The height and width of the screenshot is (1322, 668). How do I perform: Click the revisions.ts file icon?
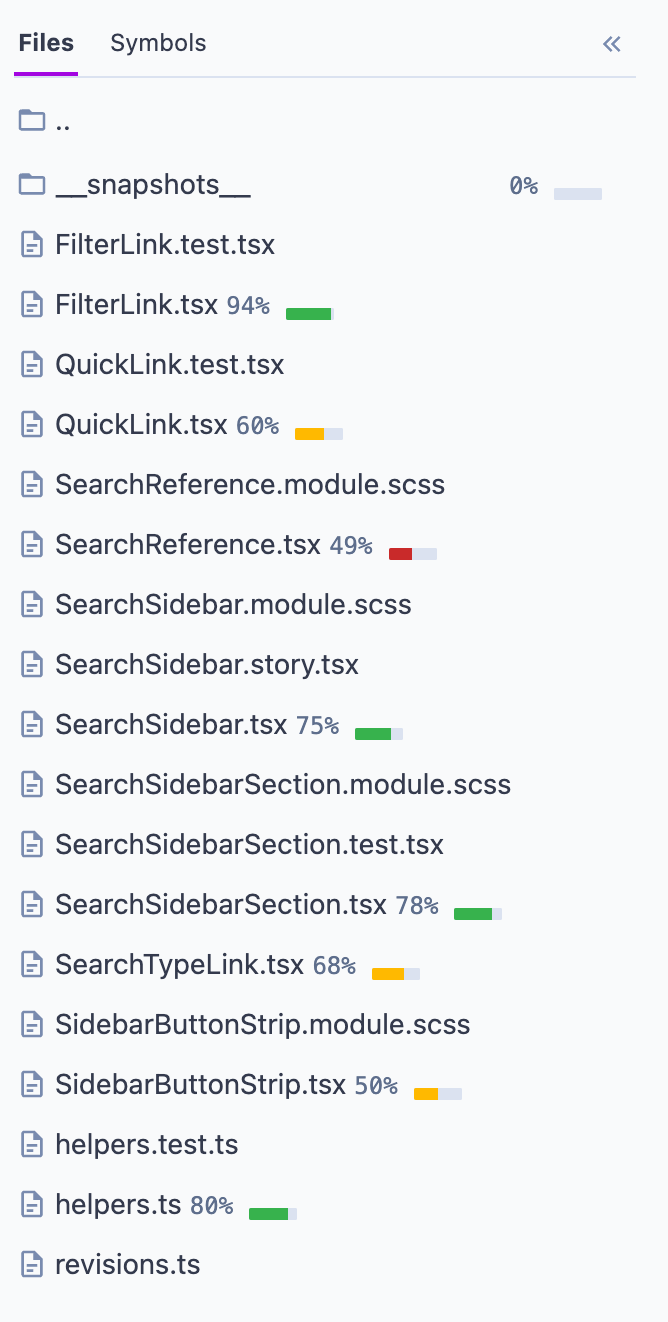[33, 1265]
